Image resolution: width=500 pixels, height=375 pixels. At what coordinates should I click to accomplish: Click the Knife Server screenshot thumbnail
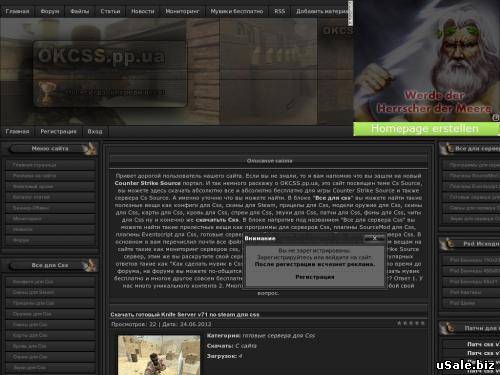click(x=159, y=355)
